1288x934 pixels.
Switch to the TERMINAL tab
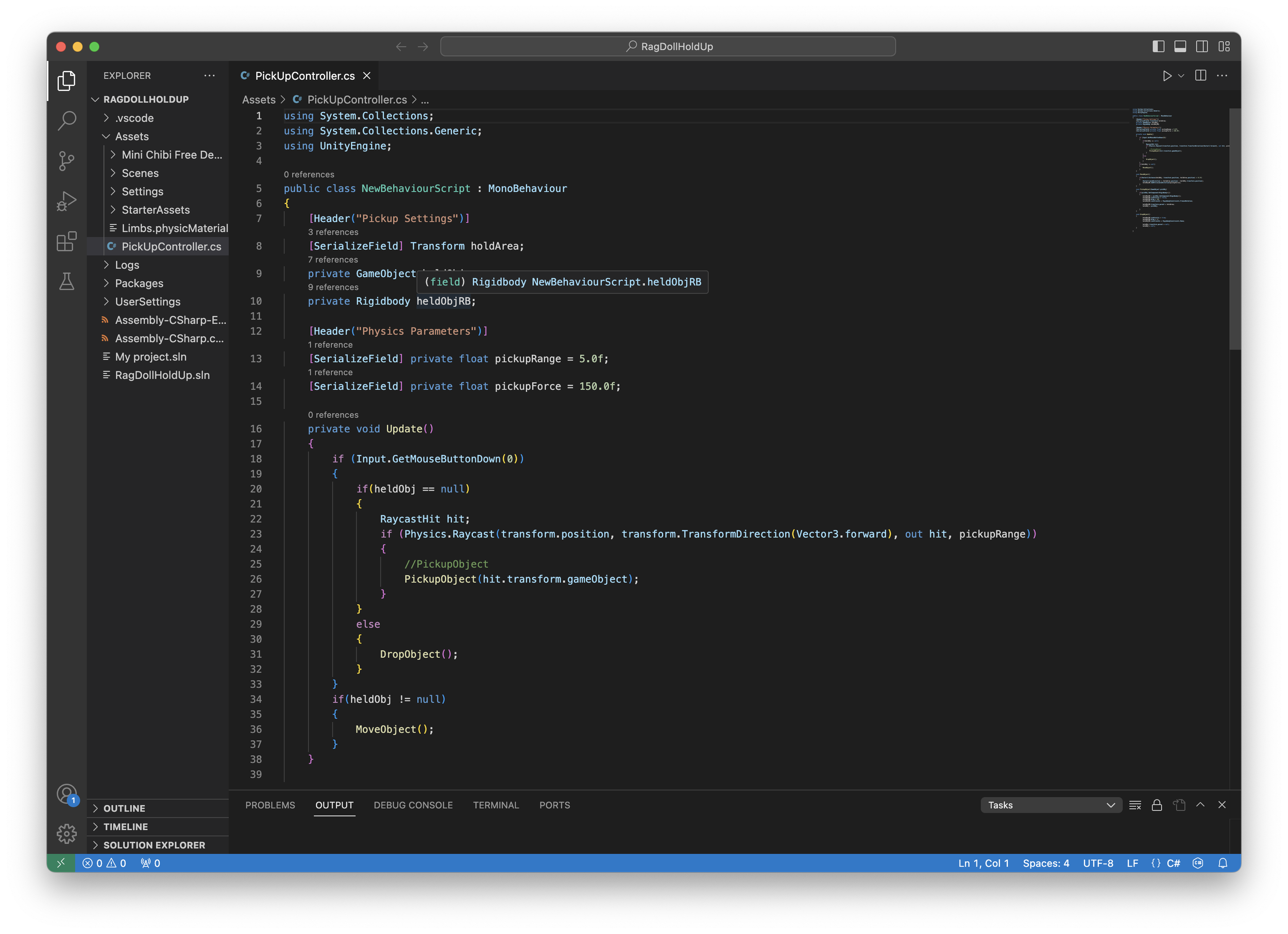click(496, 805)
